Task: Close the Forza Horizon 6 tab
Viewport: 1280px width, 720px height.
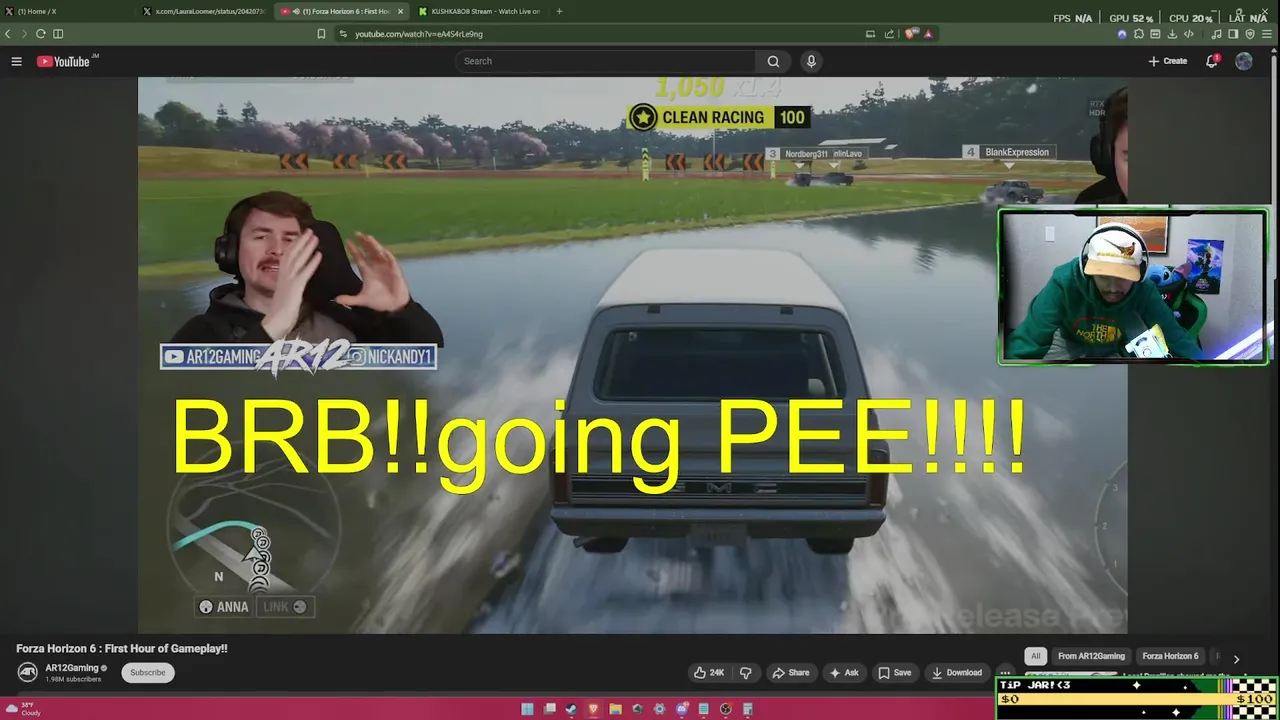Action: click(x=401, y=11)
